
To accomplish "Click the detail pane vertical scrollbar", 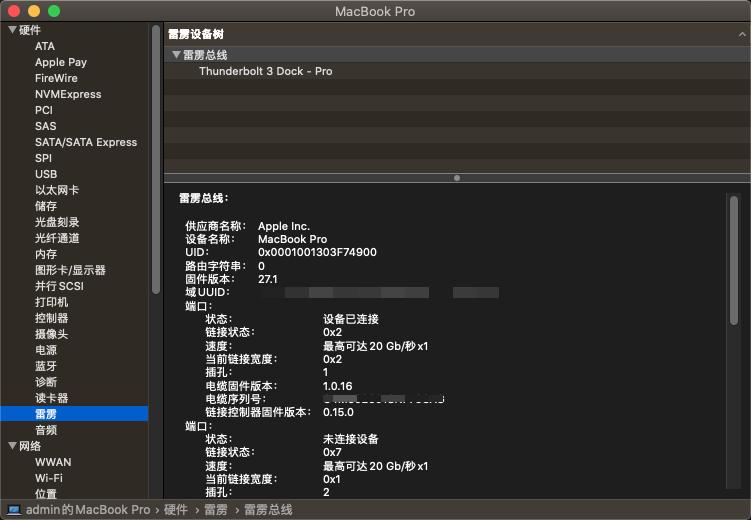I will tap(734, 260).
